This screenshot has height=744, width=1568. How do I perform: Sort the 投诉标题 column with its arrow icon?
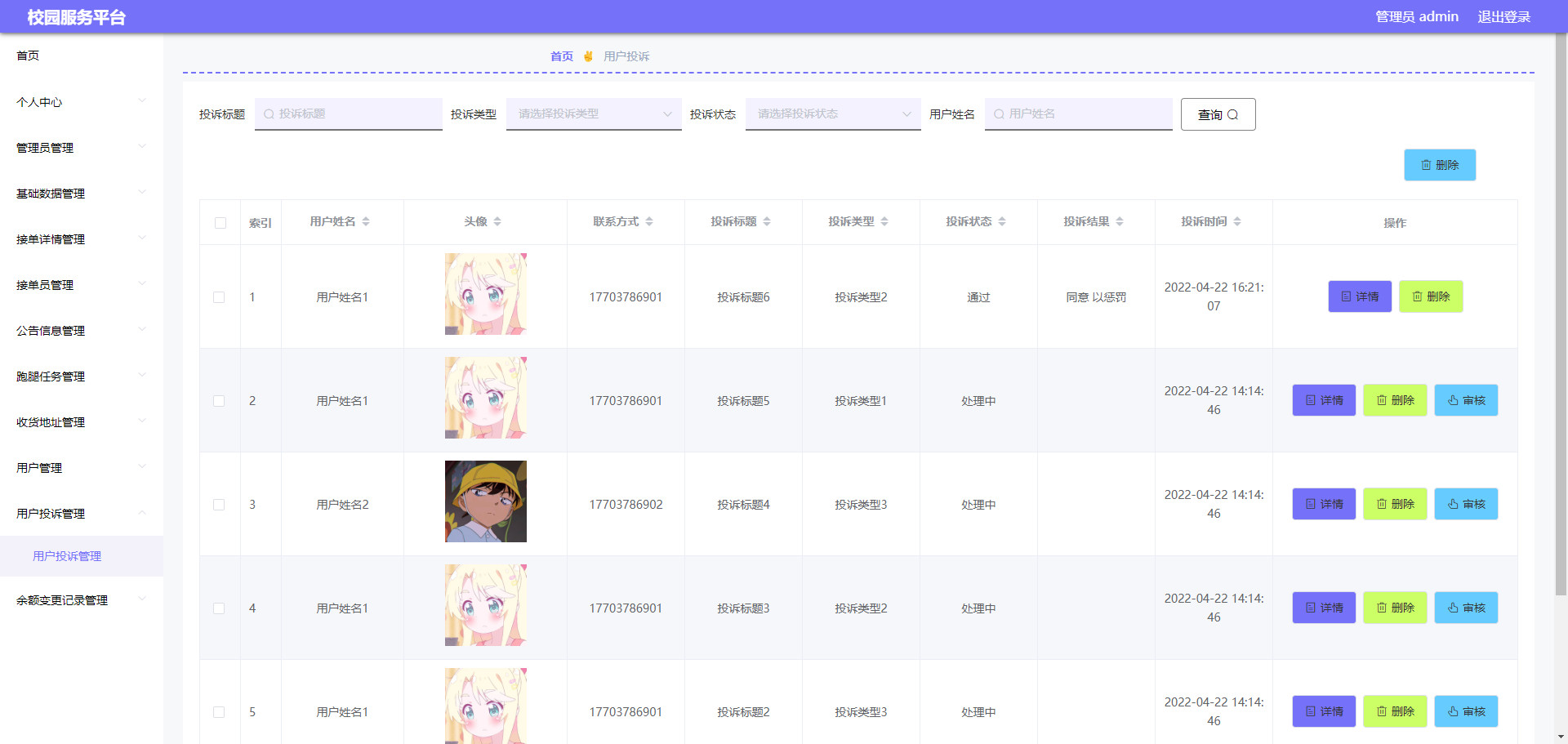pyautogui.click(x=767, y=221)
